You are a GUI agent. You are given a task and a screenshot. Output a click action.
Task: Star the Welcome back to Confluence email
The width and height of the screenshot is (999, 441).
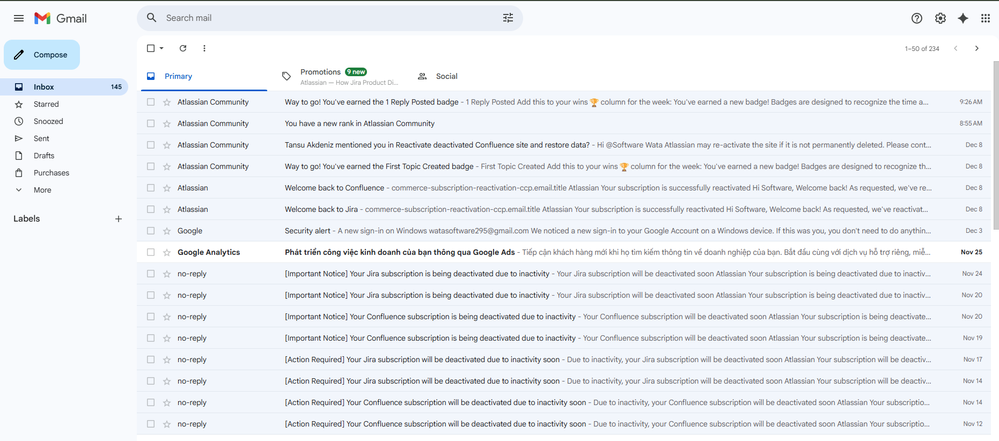[x=167, y=188]
